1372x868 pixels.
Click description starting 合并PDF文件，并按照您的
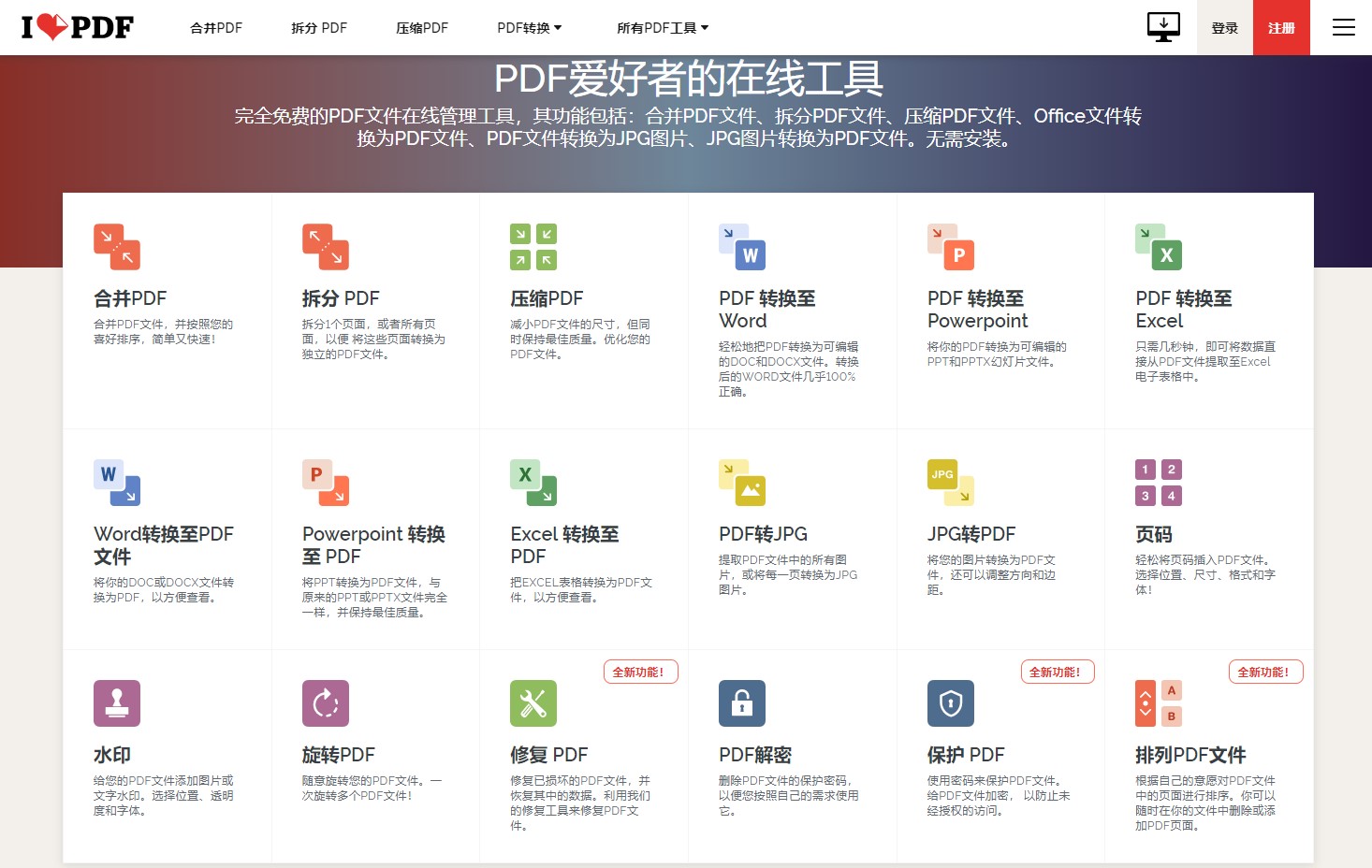[163, 331]
